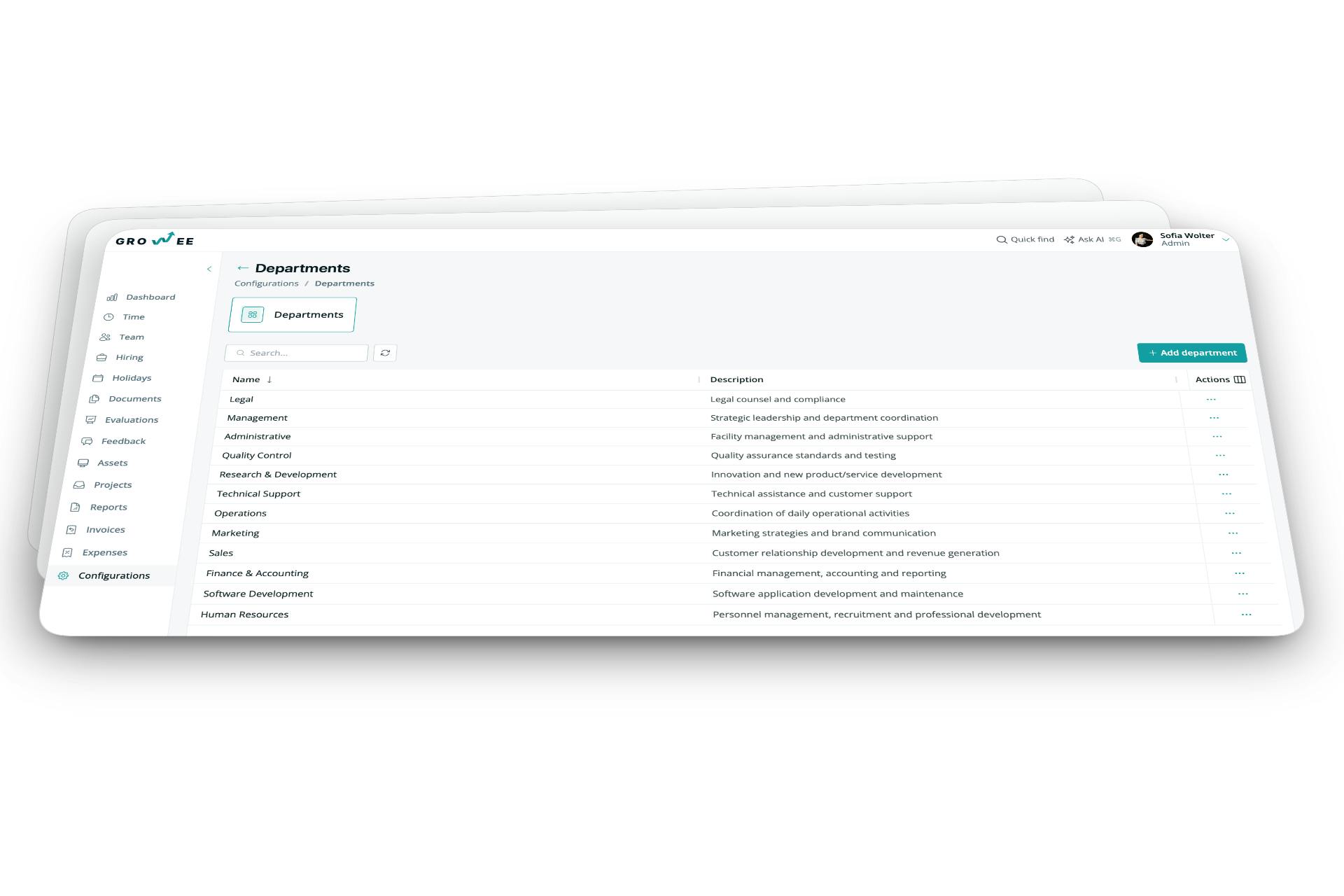This screenshot has height=896, width=1344.
Task: Click the back arrow next to Departments
Action: coord(243,268)
